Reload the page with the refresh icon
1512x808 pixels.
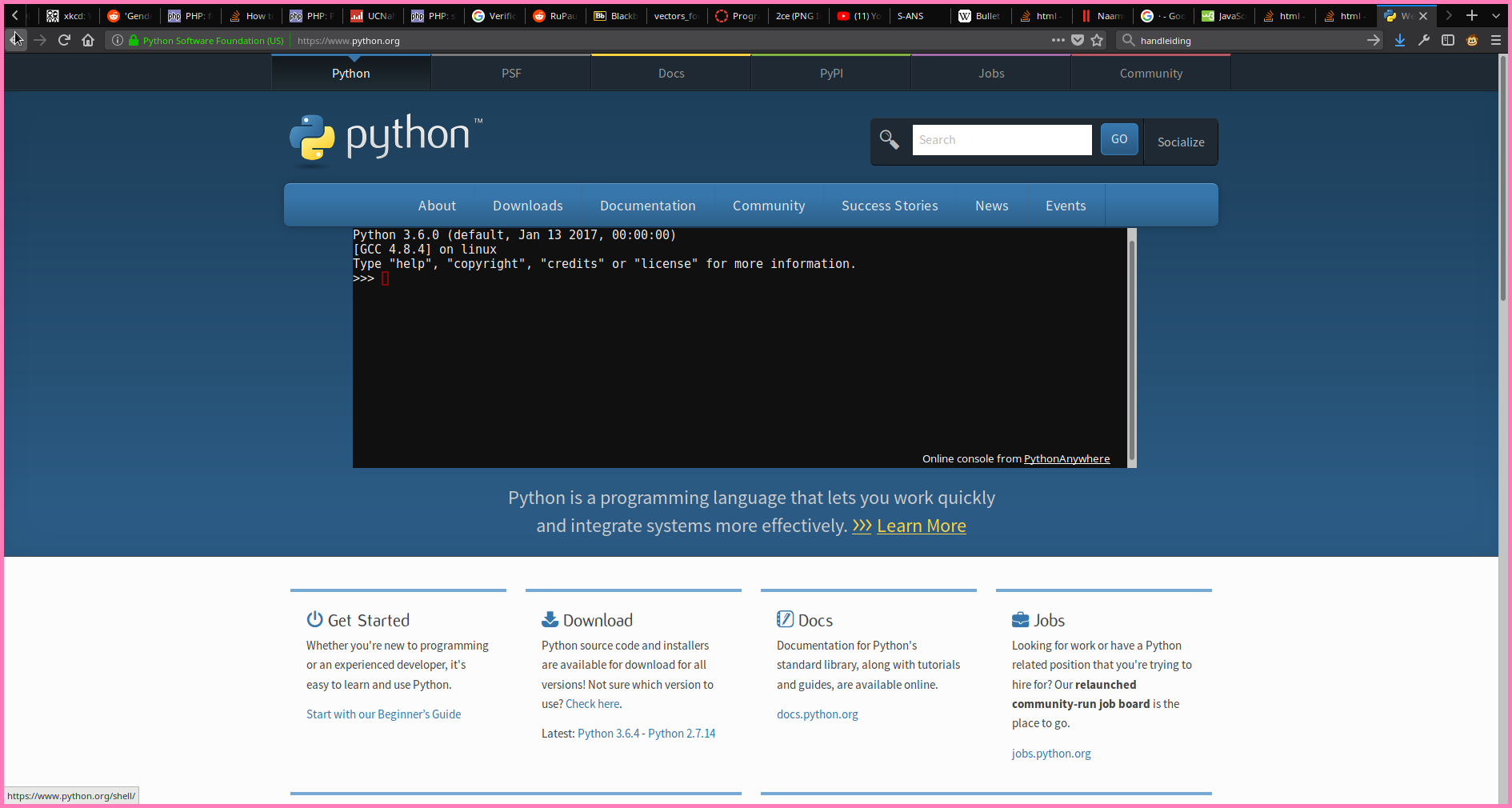coord(64,40)
